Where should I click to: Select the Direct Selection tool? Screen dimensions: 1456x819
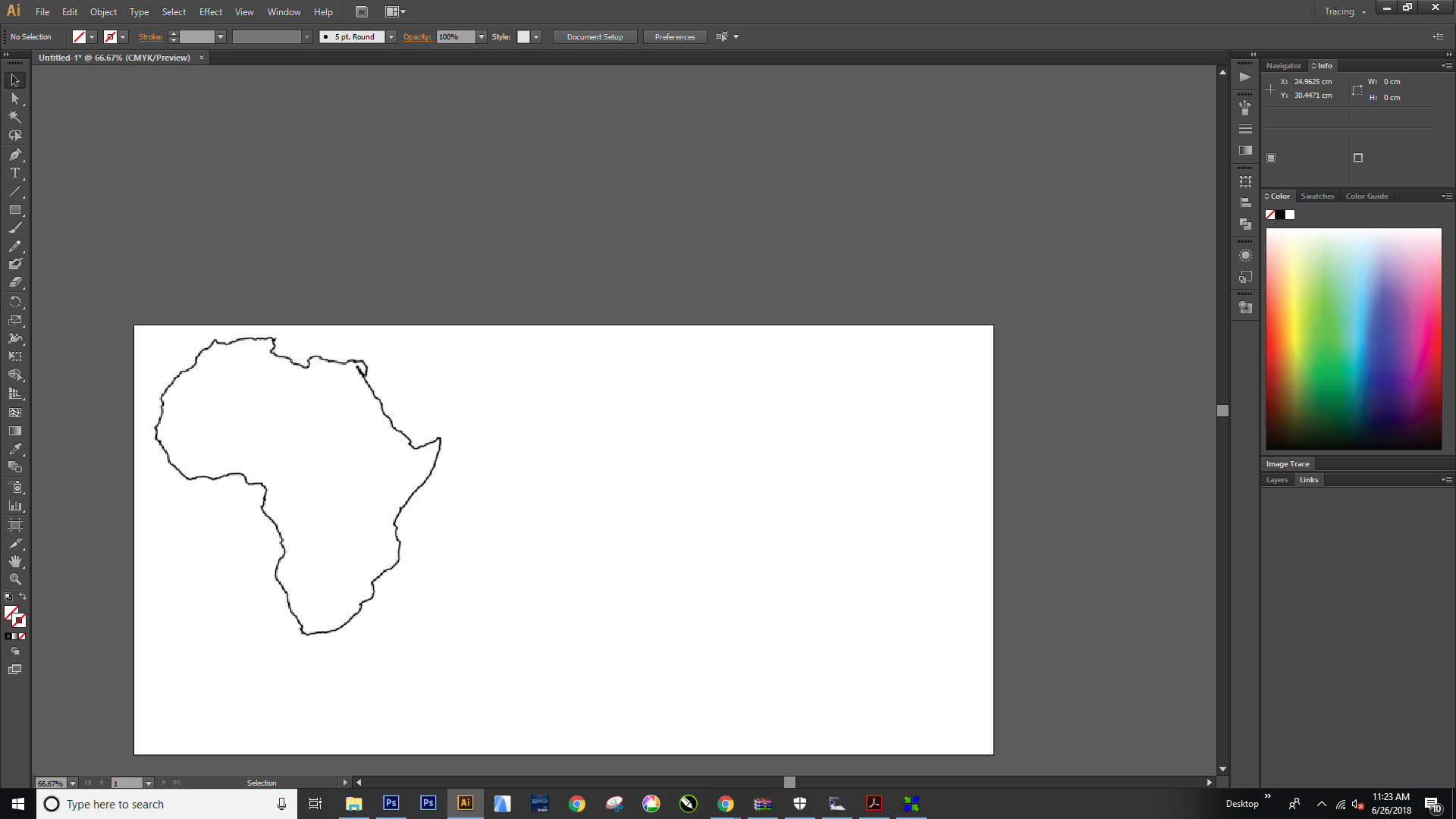(14, 99)
